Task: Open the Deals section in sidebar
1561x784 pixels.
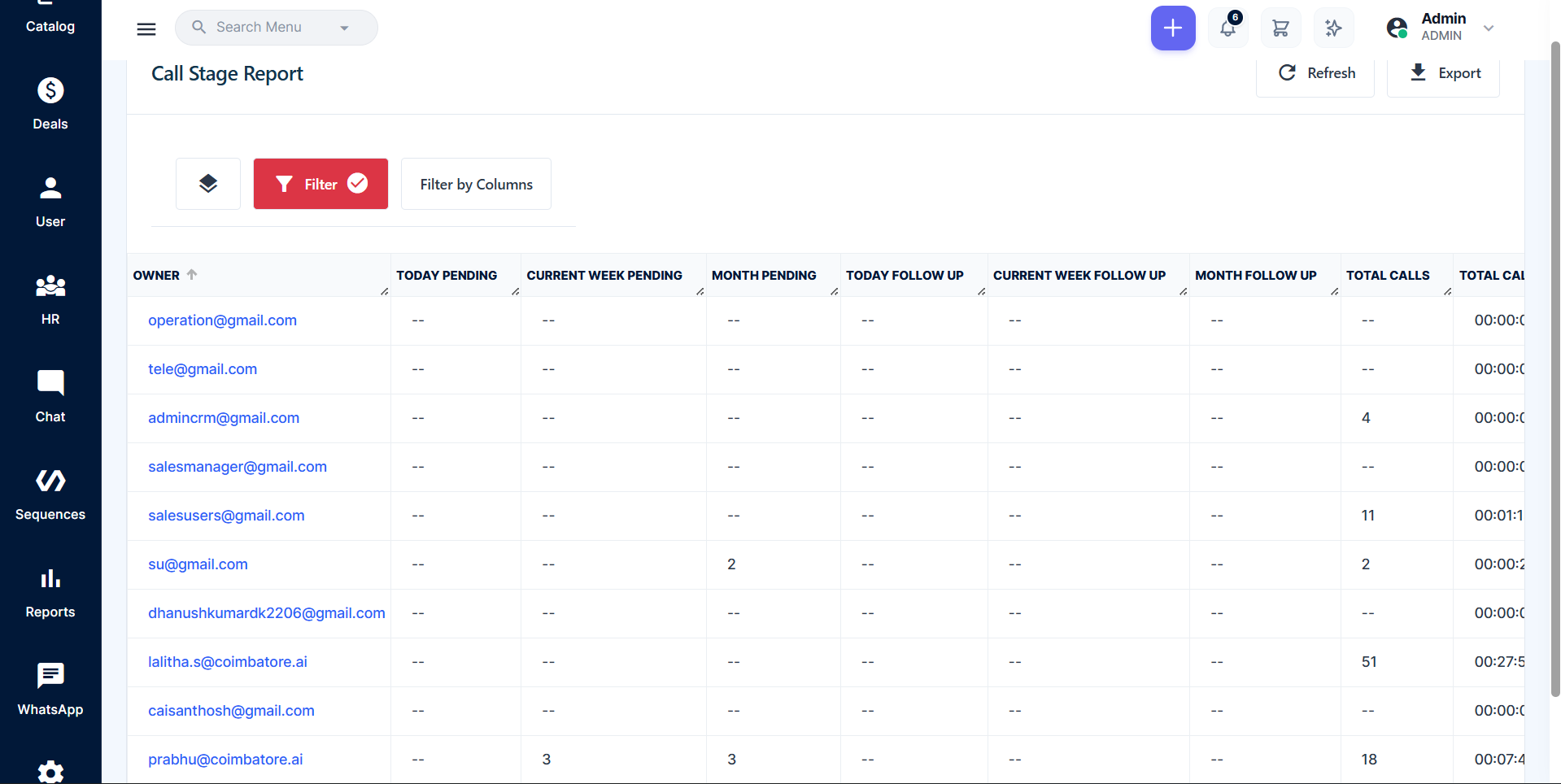Action: [x=50, y=103]
